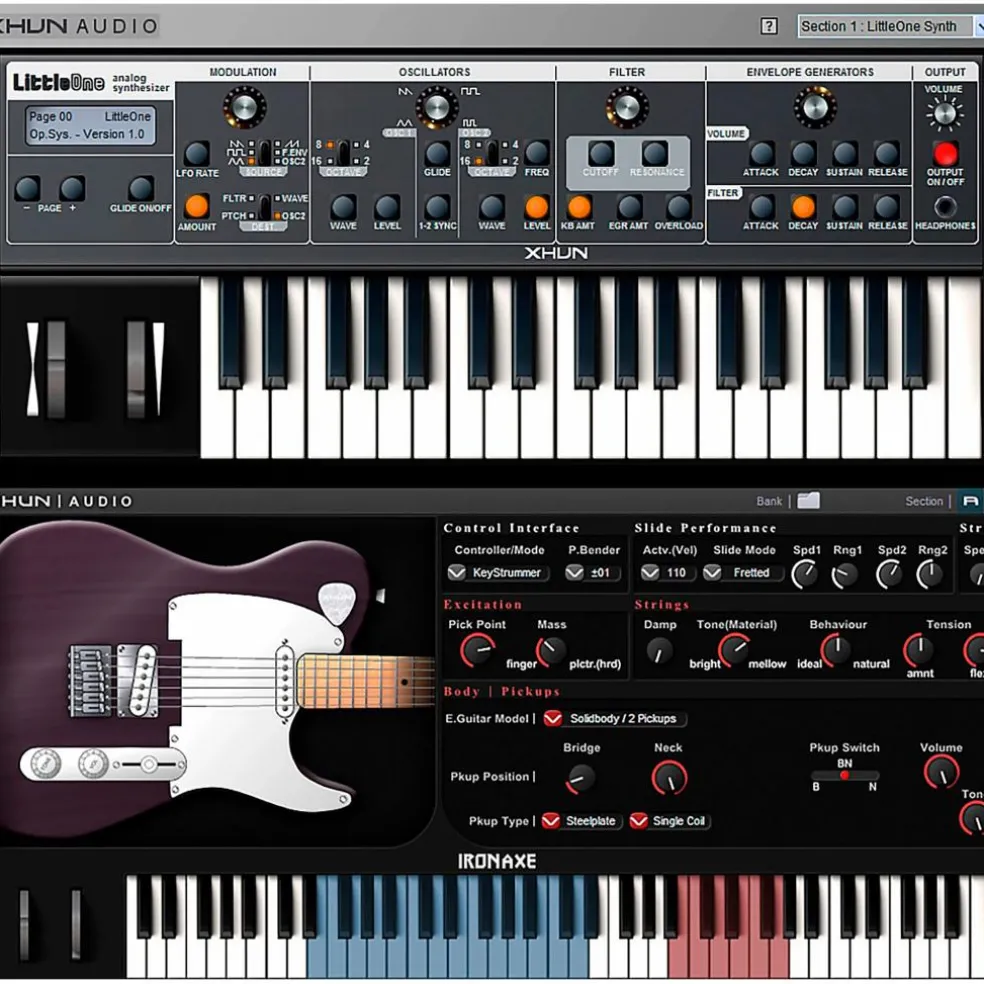Click the Neck pickup position knob

coord(669,778)
